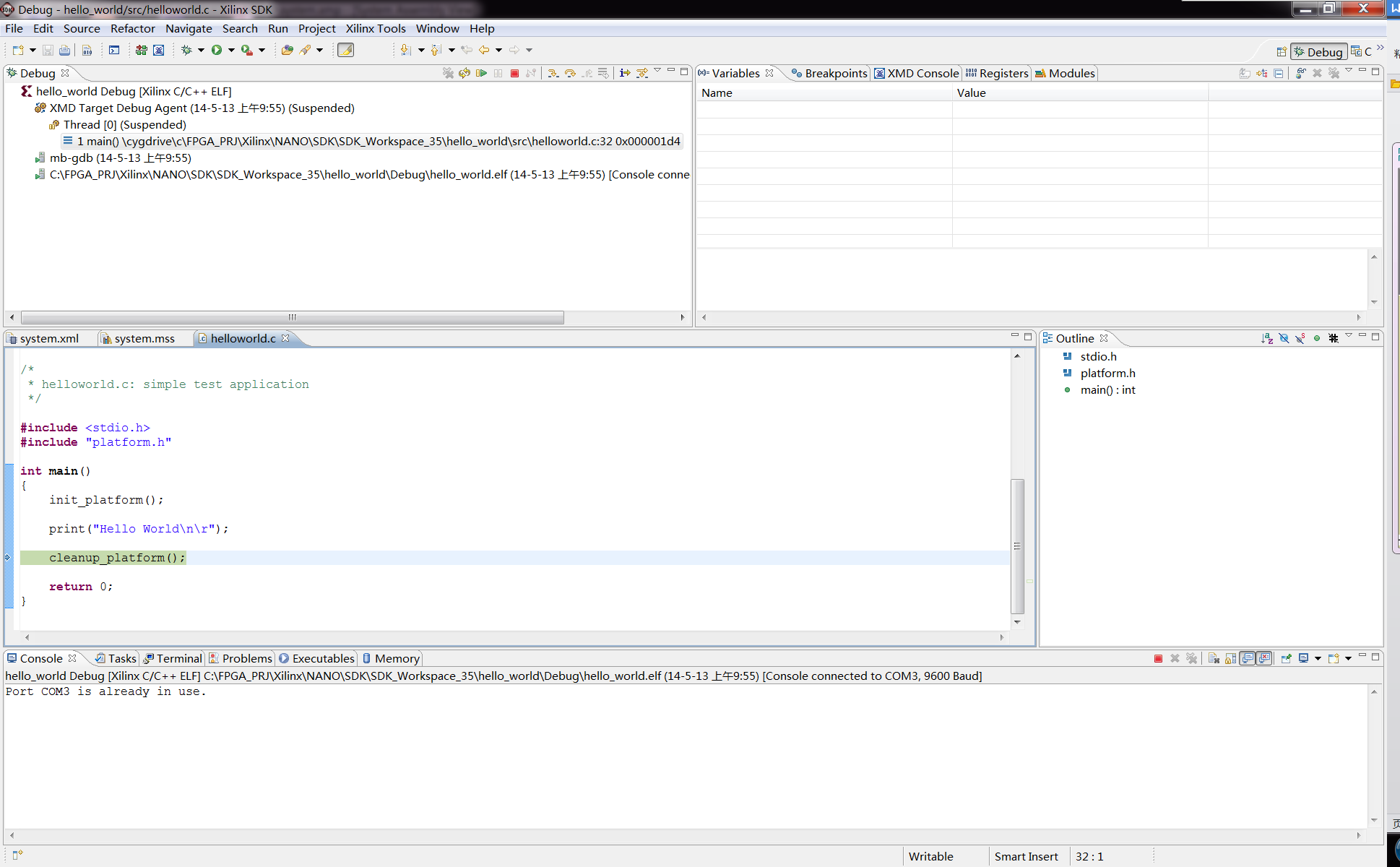Toggle Scroll Lock in Console

[x=1230, y=658]
